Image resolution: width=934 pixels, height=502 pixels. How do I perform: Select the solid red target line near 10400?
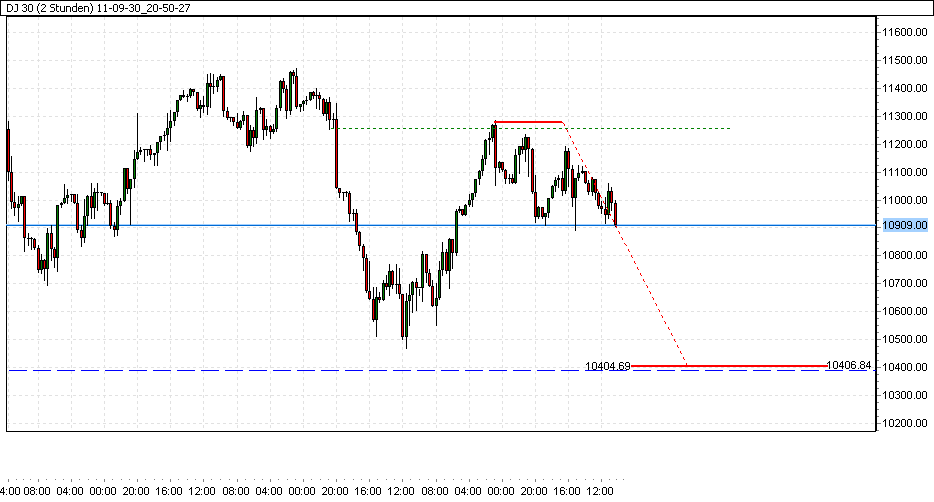pyautogui.click(x=729, y=366)
